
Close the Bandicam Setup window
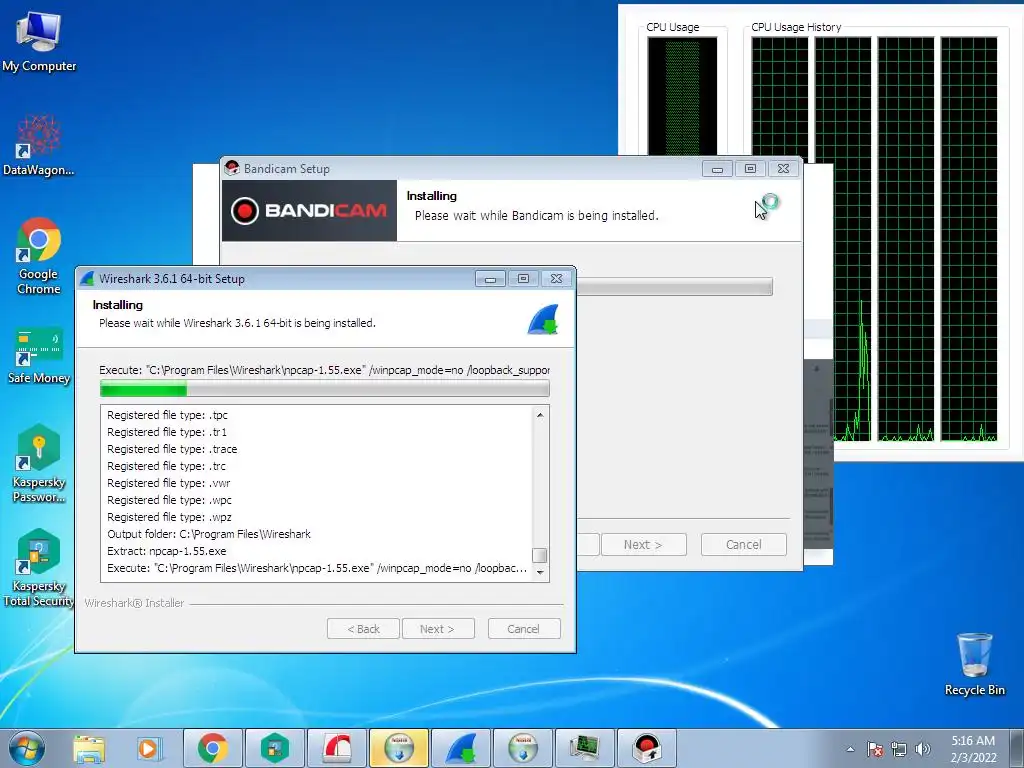pos(783,168)
